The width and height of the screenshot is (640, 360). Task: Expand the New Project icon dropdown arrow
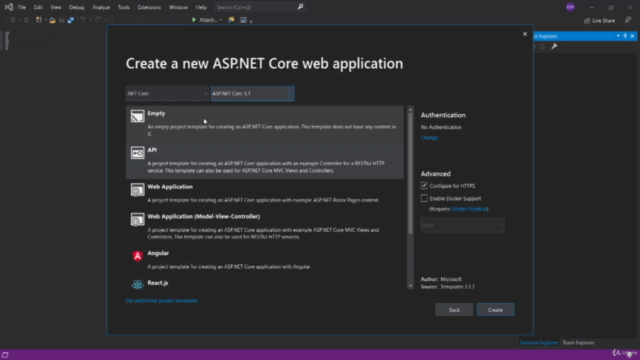[x=45, y=20]
